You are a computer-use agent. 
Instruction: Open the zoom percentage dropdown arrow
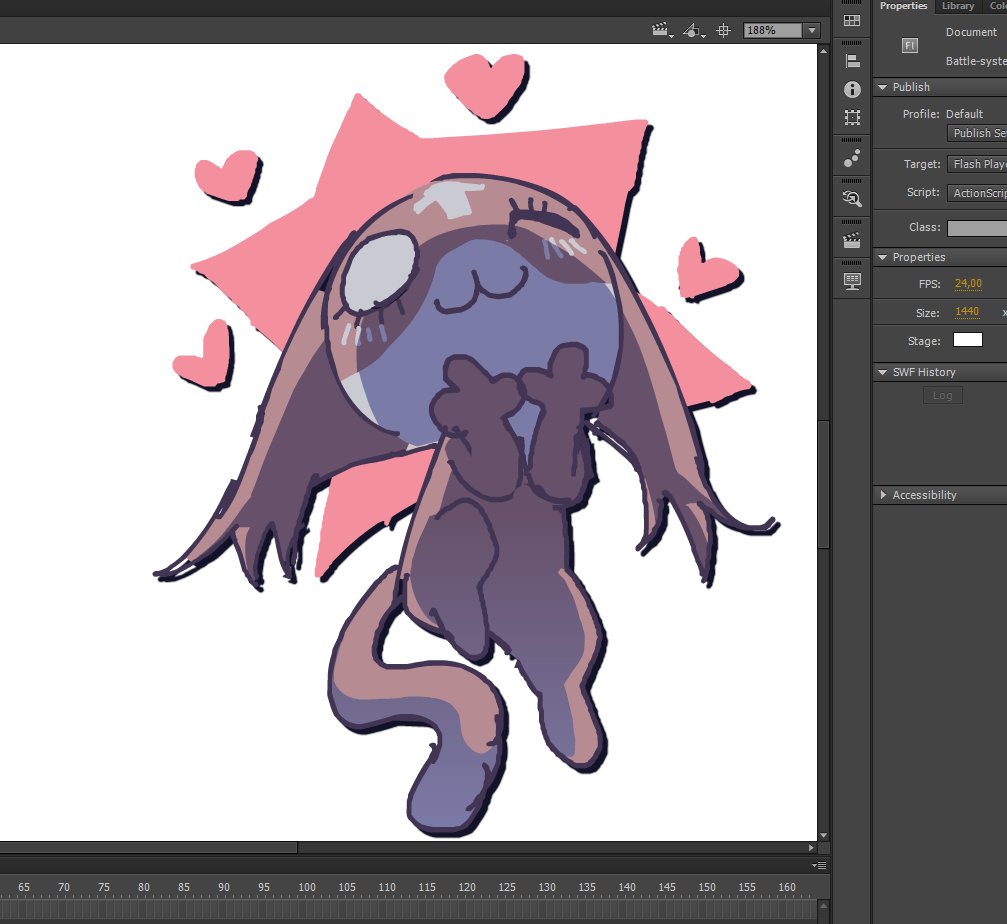coord(812,30)
